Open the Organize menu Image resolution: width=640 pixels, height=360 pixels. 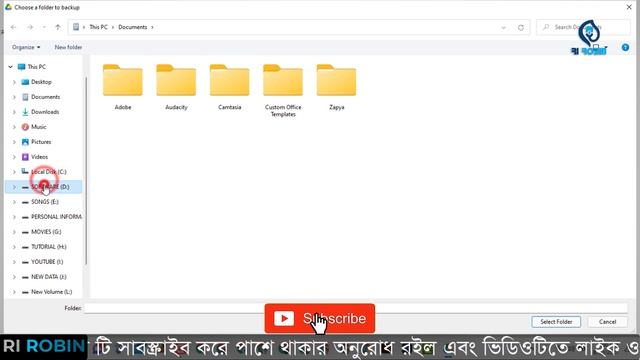pos(26,47)
